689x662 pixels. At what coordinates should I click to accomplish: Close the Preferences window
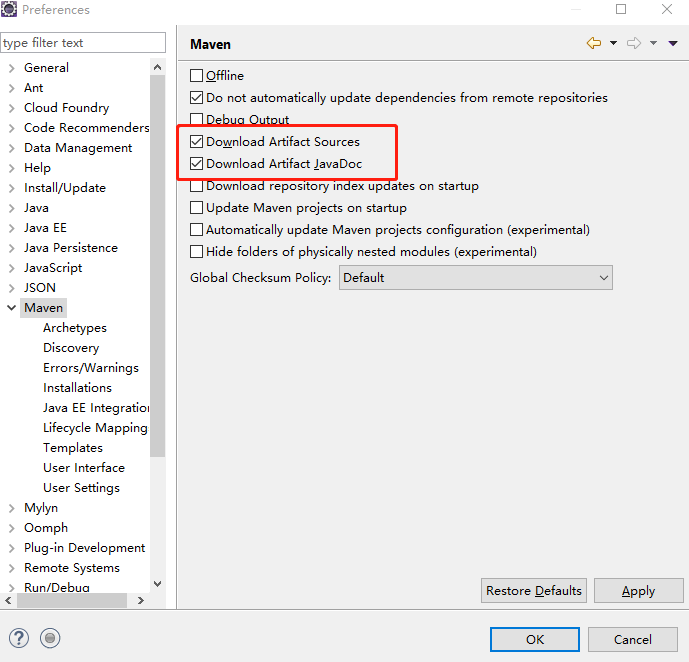667,9
